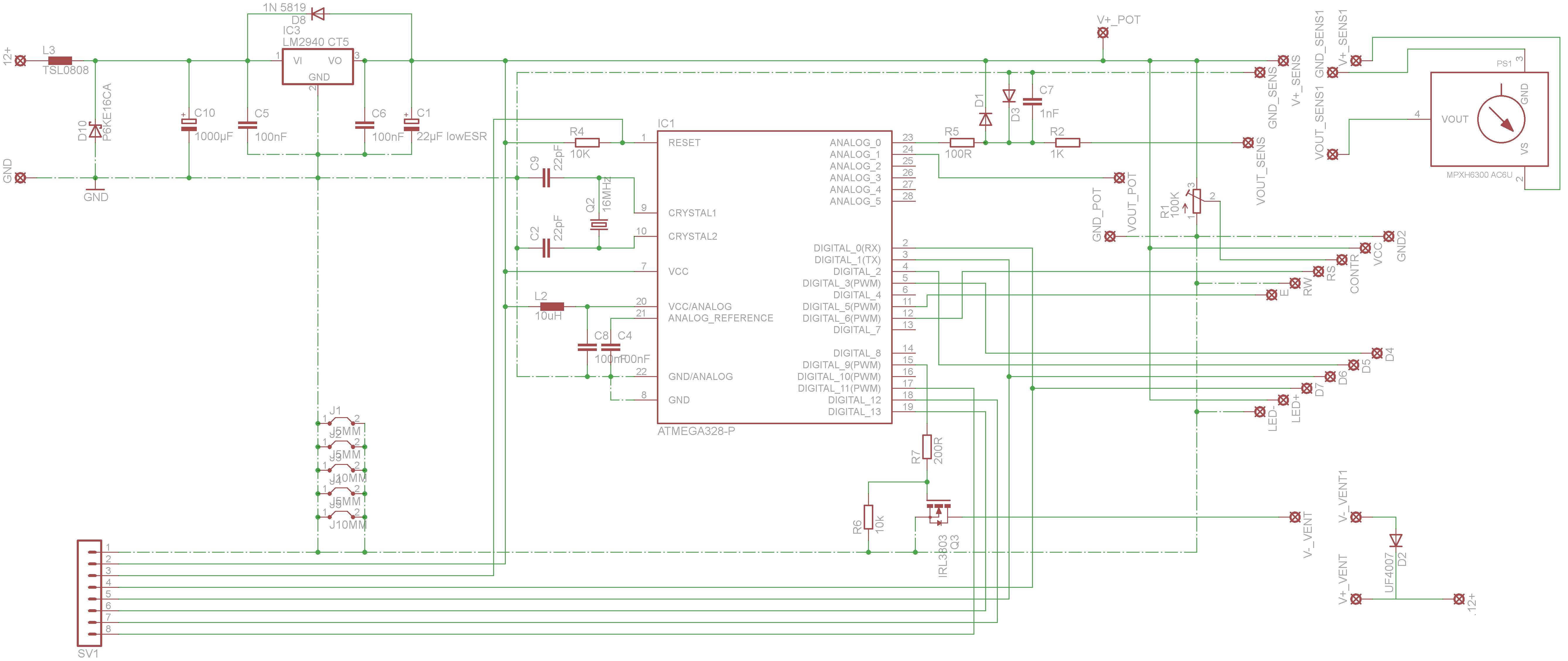Click the DIGITAL_13 pin label
Image resolution: width=1568 pixels, height=661 pixels.
click(x=854, y=412)
